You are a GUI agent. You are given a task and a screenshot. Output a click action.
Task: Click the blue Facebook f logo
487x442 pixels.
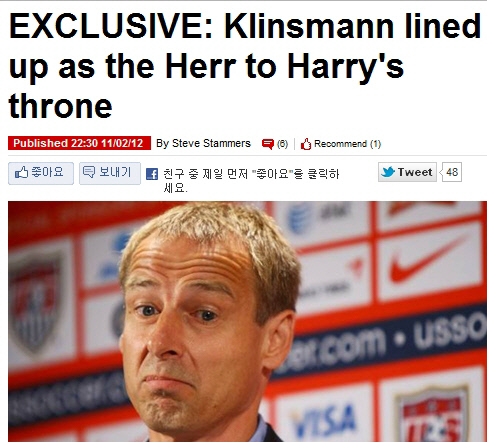pyautogui.click(x=152, y=174)
